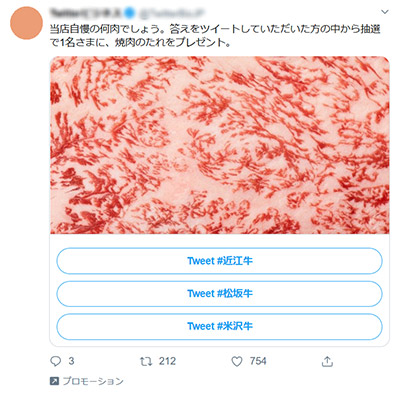400x394 pixels.
Task: Click the like count 754
Action: point(258,361)
